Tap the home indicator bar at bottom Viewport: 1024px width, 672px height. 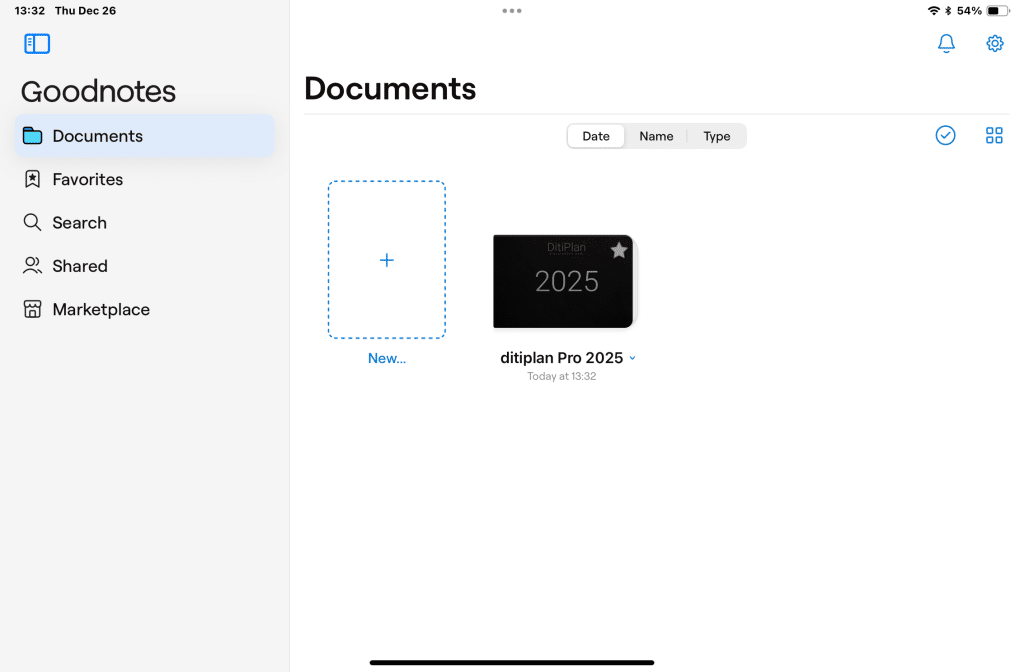[x=511, y=662]
